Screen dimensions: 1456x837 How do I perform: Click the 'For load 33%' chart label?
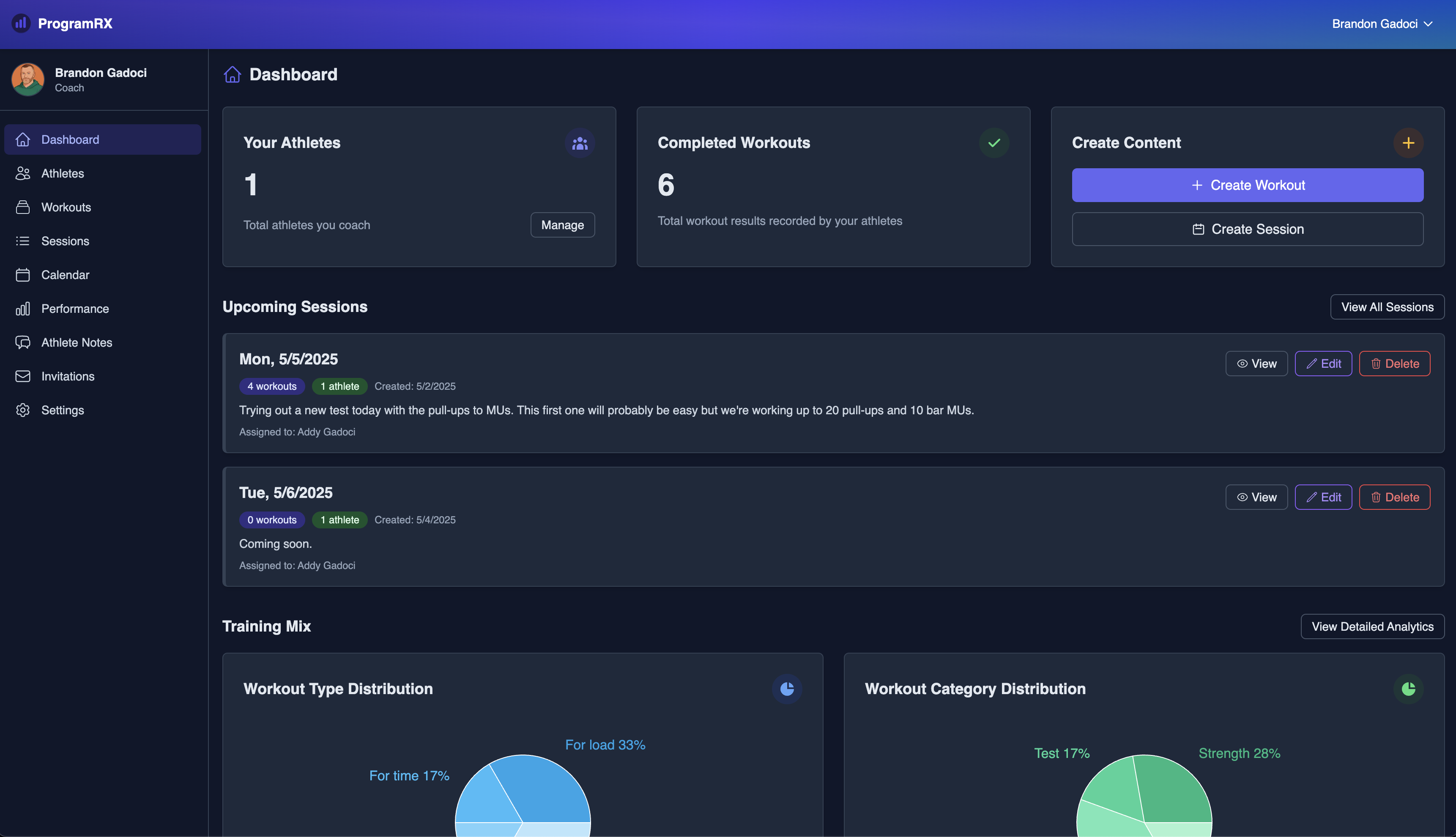605,745
